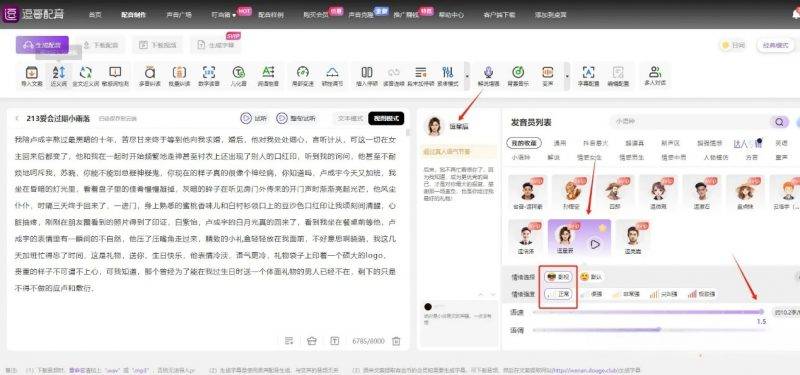Select the first voice card in top row

coord(528,194)
